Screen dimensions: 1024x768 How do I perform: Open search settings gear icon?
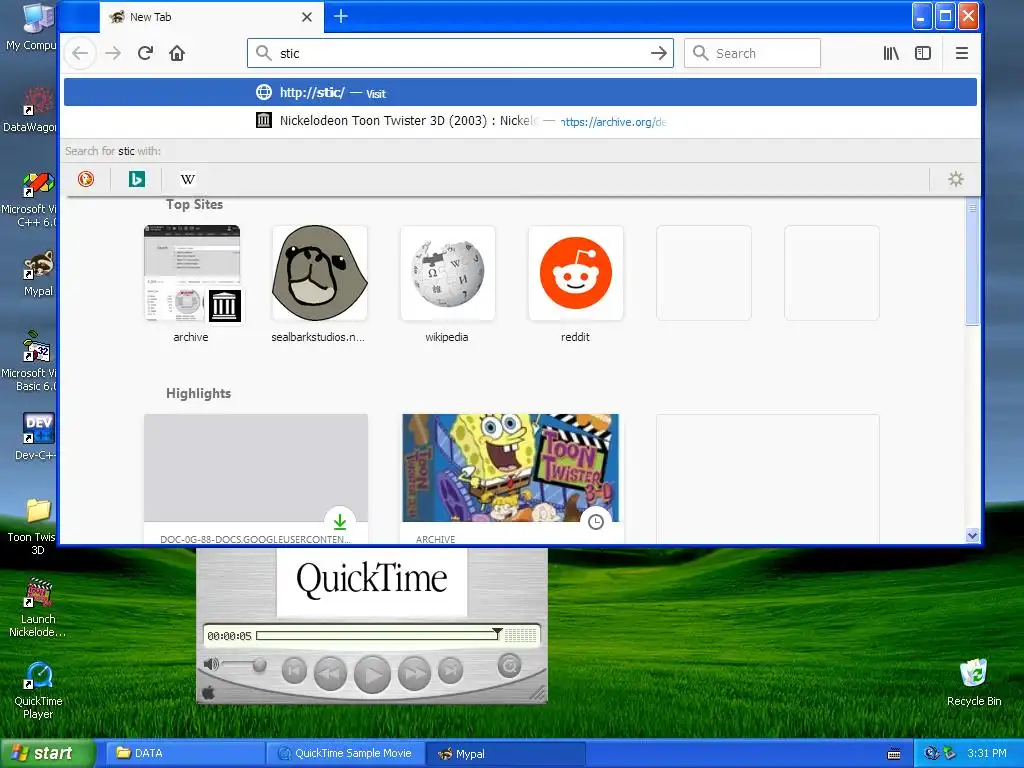(x=955, y=179)
